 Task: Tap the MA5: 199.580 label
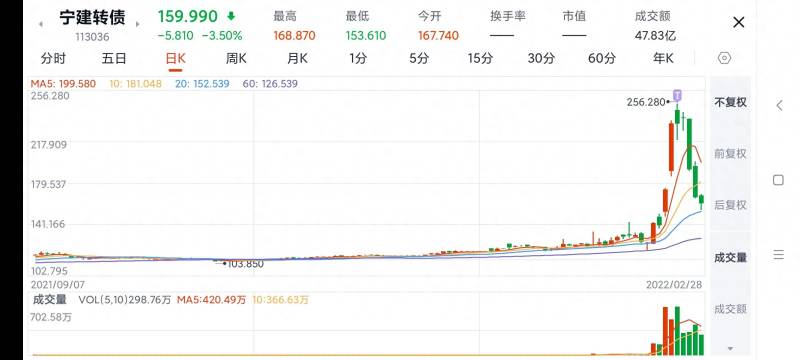tap(63, 84)
